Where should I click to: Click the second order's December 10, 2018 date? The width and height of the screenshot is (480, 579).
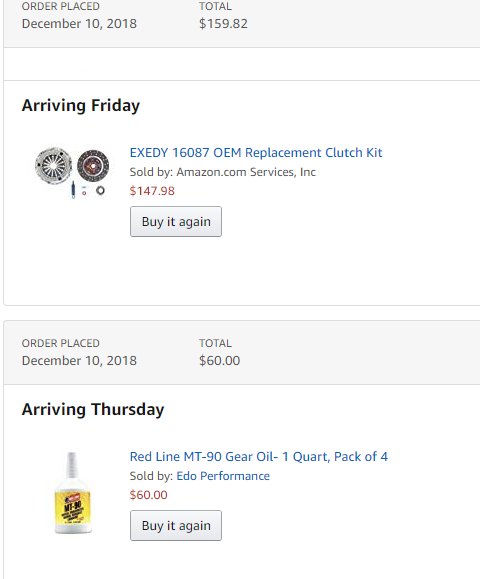(79, 360)
